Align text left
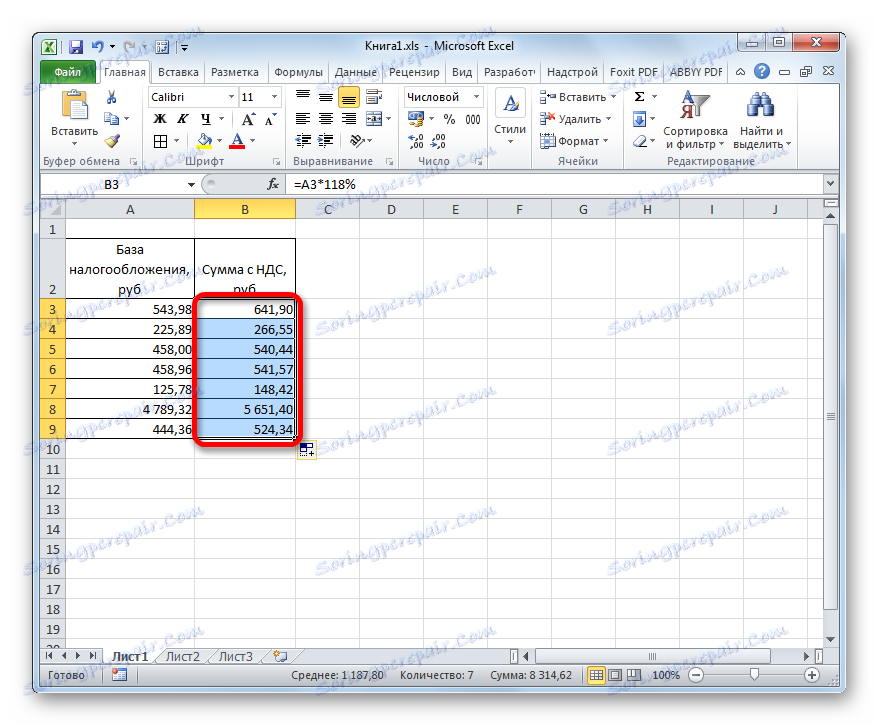 pyautogui.click(x=303, y=119)
